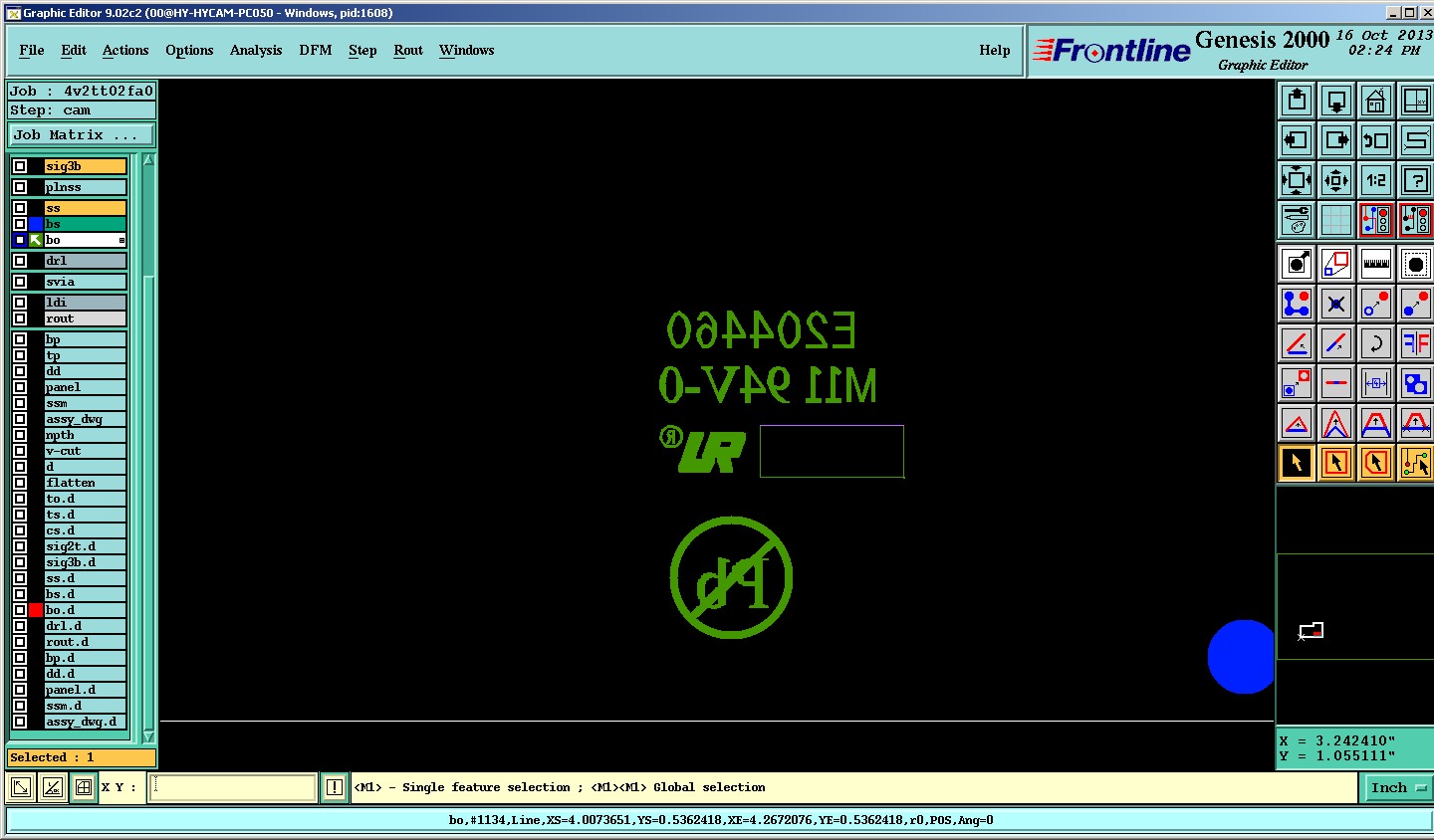Select the net selection pointer tool
This screenshot has width=1434, height=840.
1416,463
